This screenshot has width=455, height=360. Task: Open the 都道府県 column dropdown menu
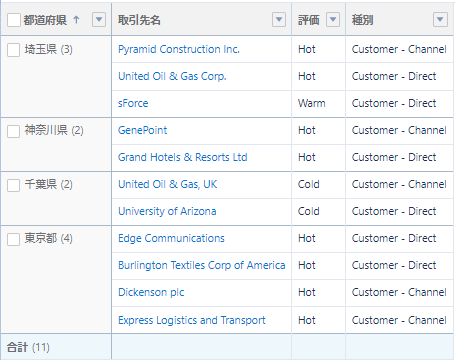[x=99, y=20]
